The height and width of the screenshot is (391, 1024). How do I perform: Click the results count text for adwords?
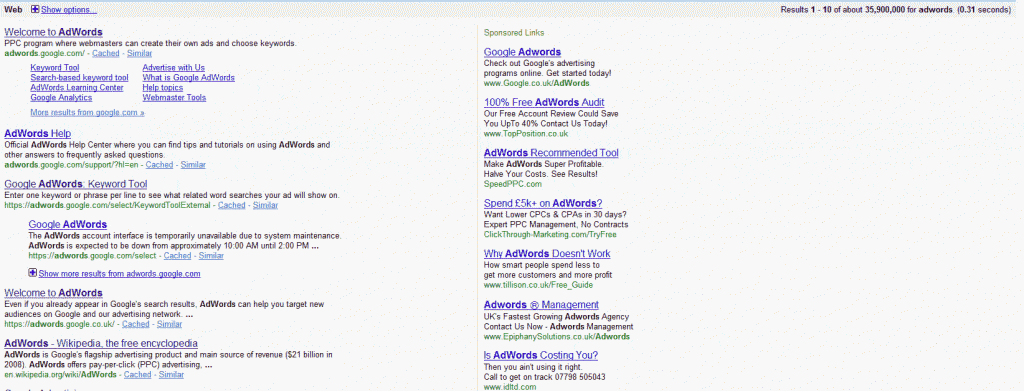tap(895, 10)
